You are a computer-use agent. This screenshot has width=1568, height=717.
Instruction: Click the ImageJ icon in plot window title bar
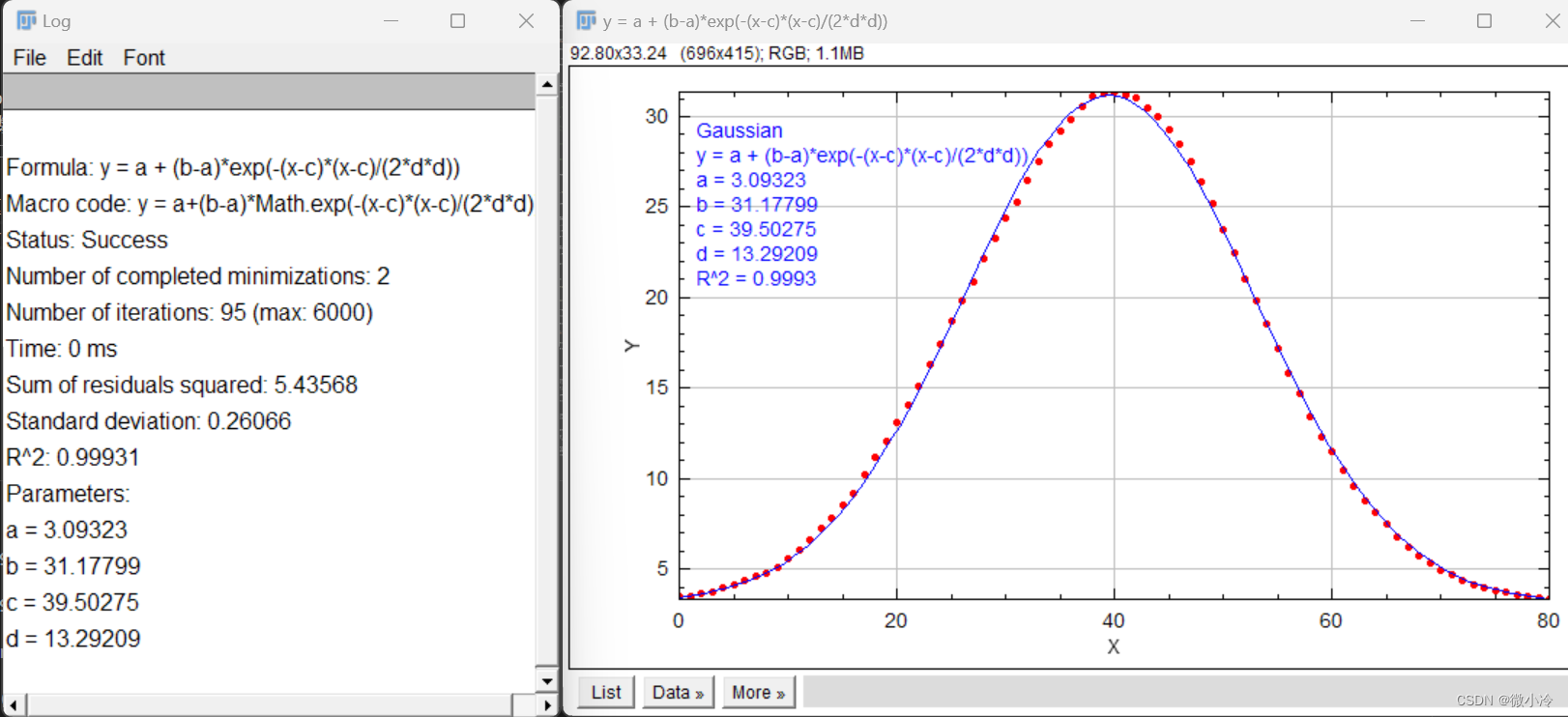(586, 20)
